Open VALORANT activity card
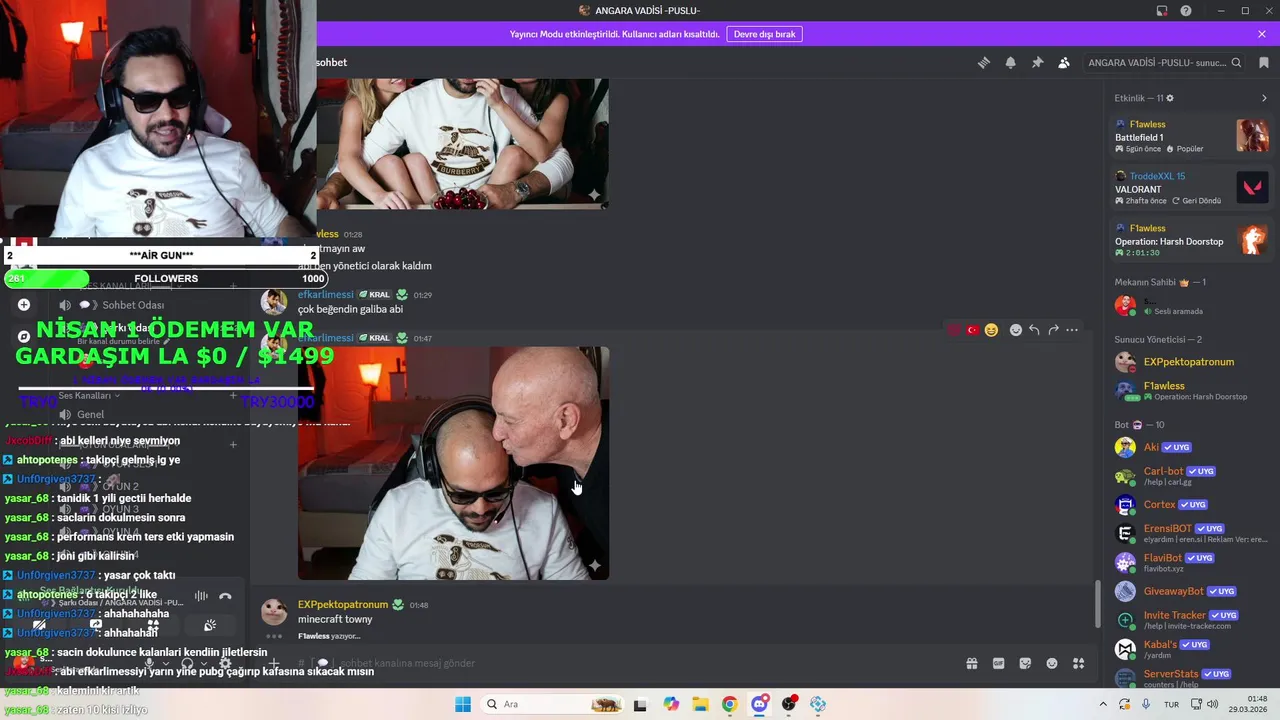The image size is (1280, 720). (x=1192, y=188)
